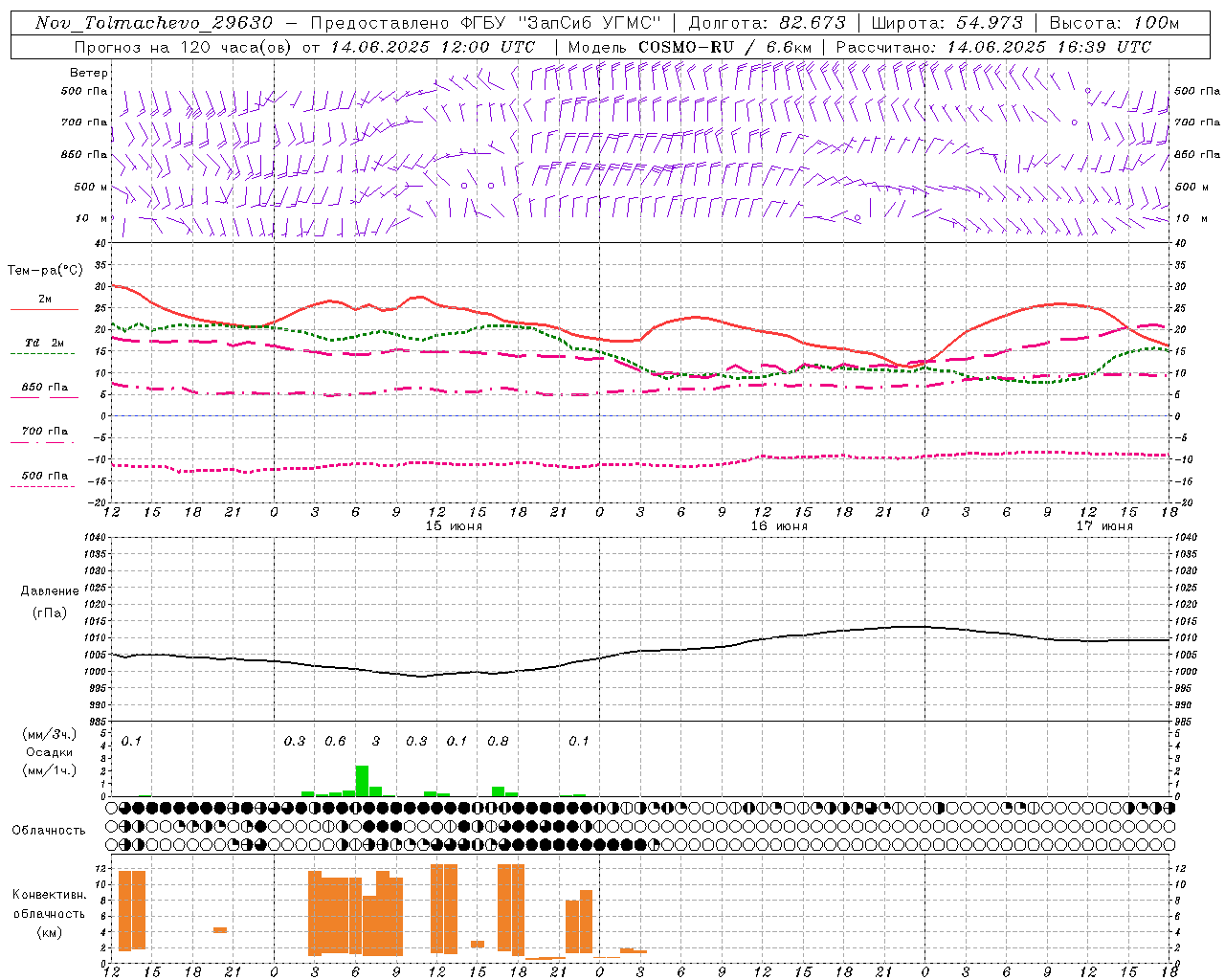Click the 15 июня date label
This screenshot has width=1225, height=980.
click(455, 526)
